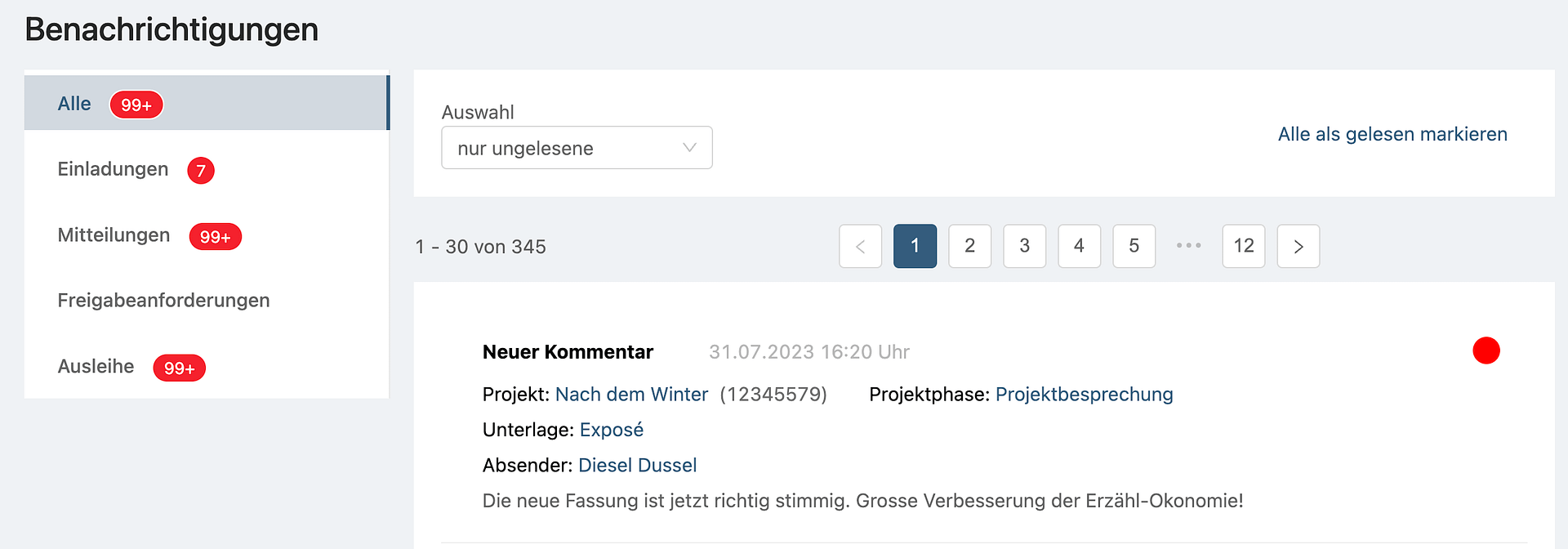This screenshot has height=549, width=1568.
Task: Open the Ausleihe category
Action: tap(96, 367)
